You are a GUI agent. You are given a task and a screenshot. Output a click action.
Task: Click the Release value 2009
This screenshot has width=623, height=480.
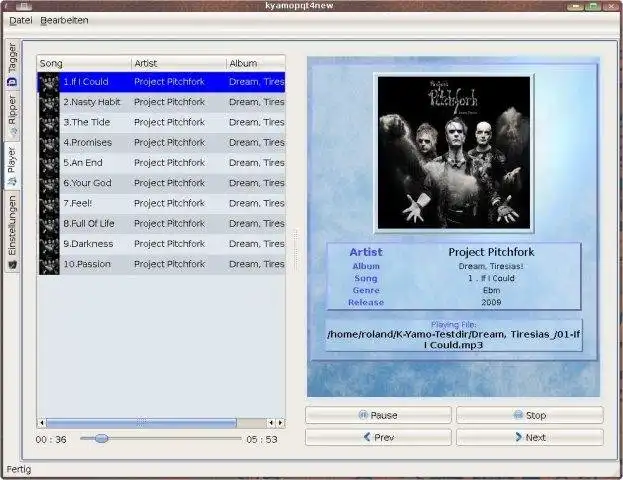pyautogui.click(x=491, y=302)
